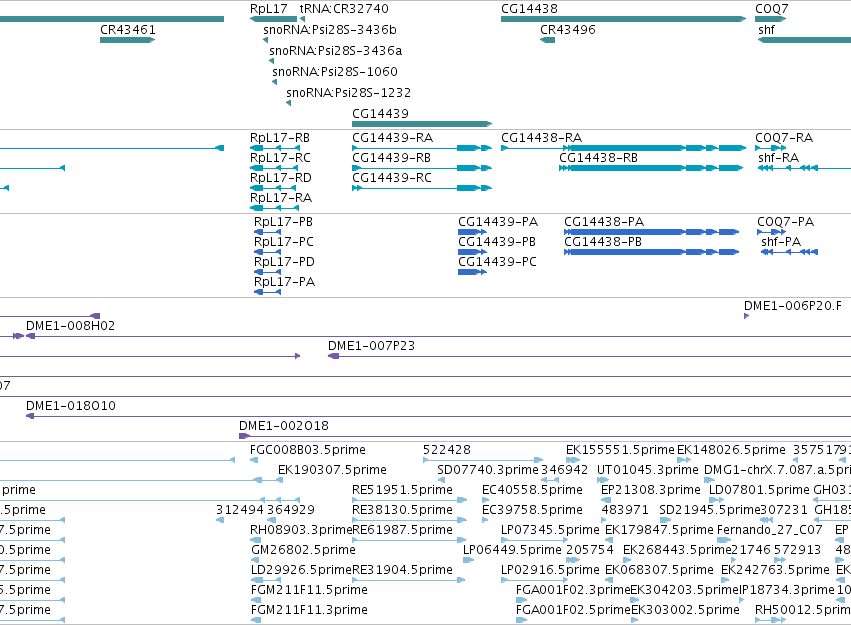Screen dimensions: 851x625
Task: Click EST label EK155551.5prime
Action: [x=620, y=450]
